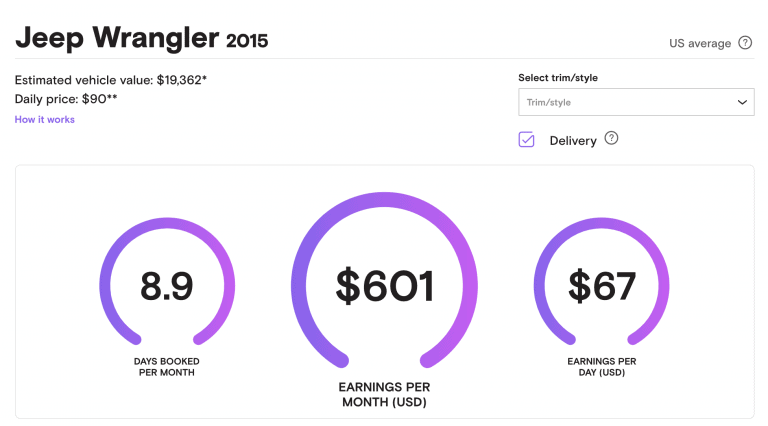This screenshot has width=768, height=426.
Task: Toggle the Delivery checkbox
Action: [527, 140]
